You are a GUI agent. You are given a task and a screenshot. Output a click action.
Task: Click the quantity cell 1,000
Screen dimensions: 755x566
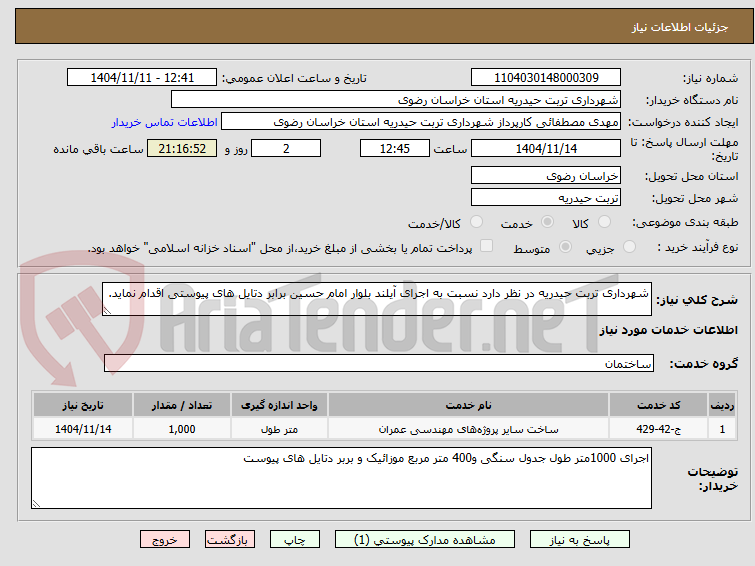182,429
